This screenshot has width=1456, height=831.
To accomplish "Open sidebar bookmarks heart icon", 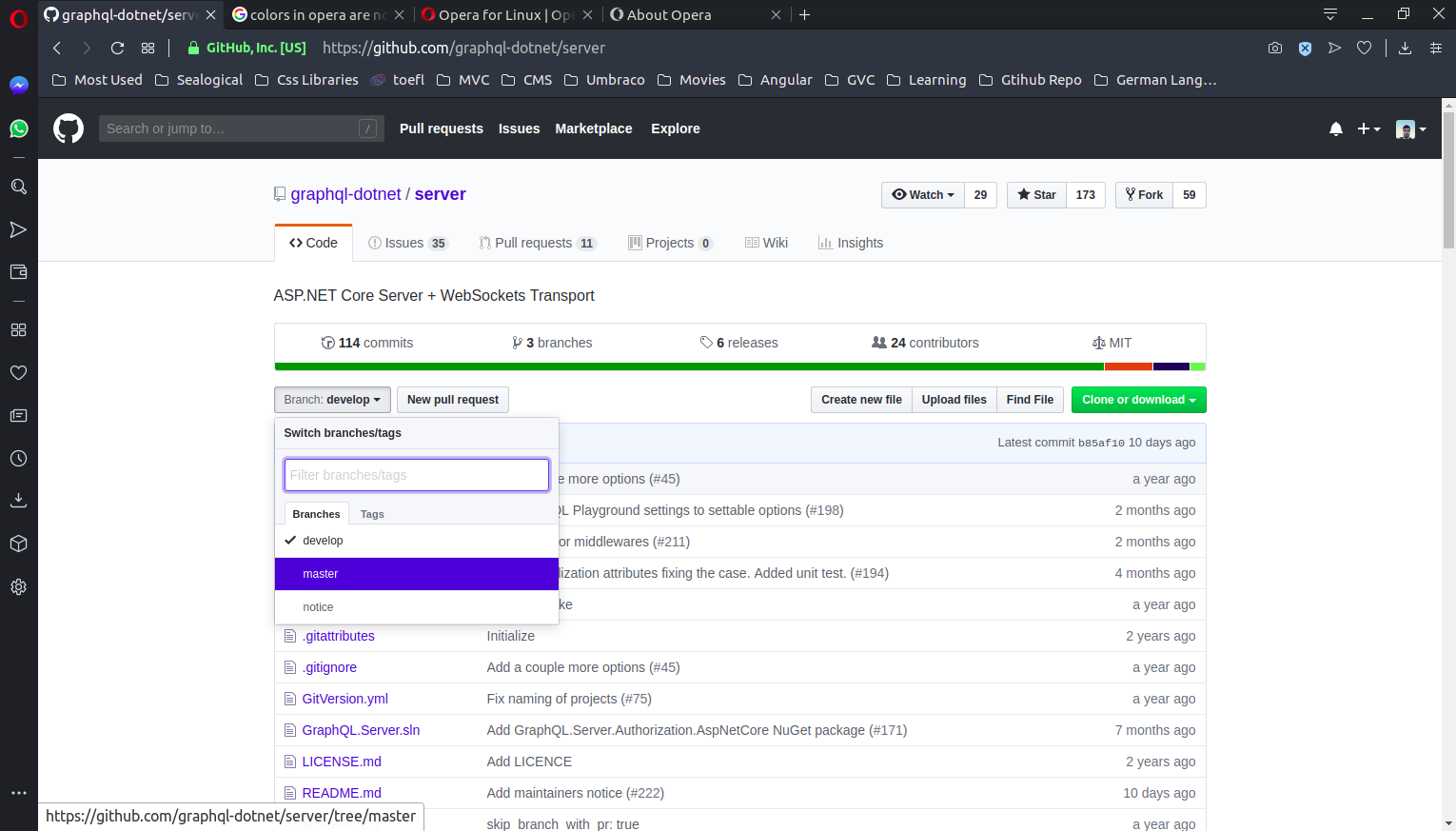I will pyautogui.click(x=18, y=373).
